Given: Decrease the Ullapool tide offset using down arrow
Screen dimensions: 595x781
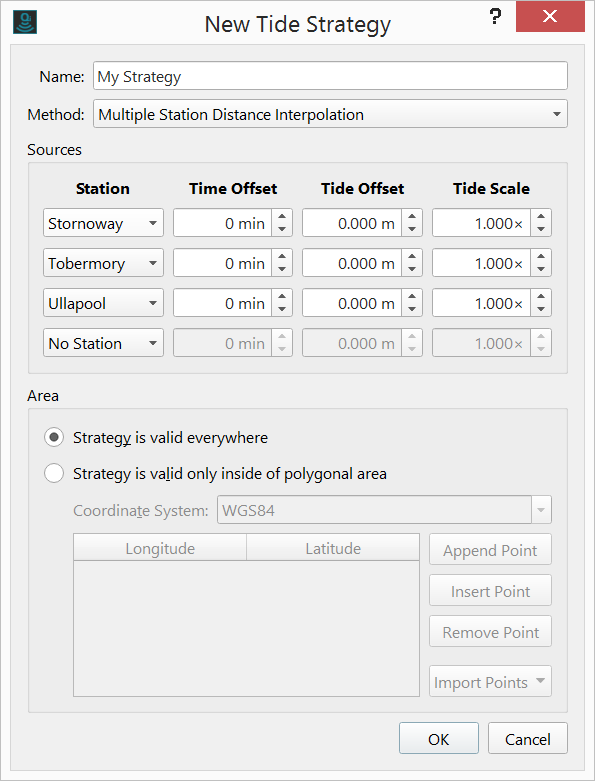Looking at the screenshot, I should point(412,309).
